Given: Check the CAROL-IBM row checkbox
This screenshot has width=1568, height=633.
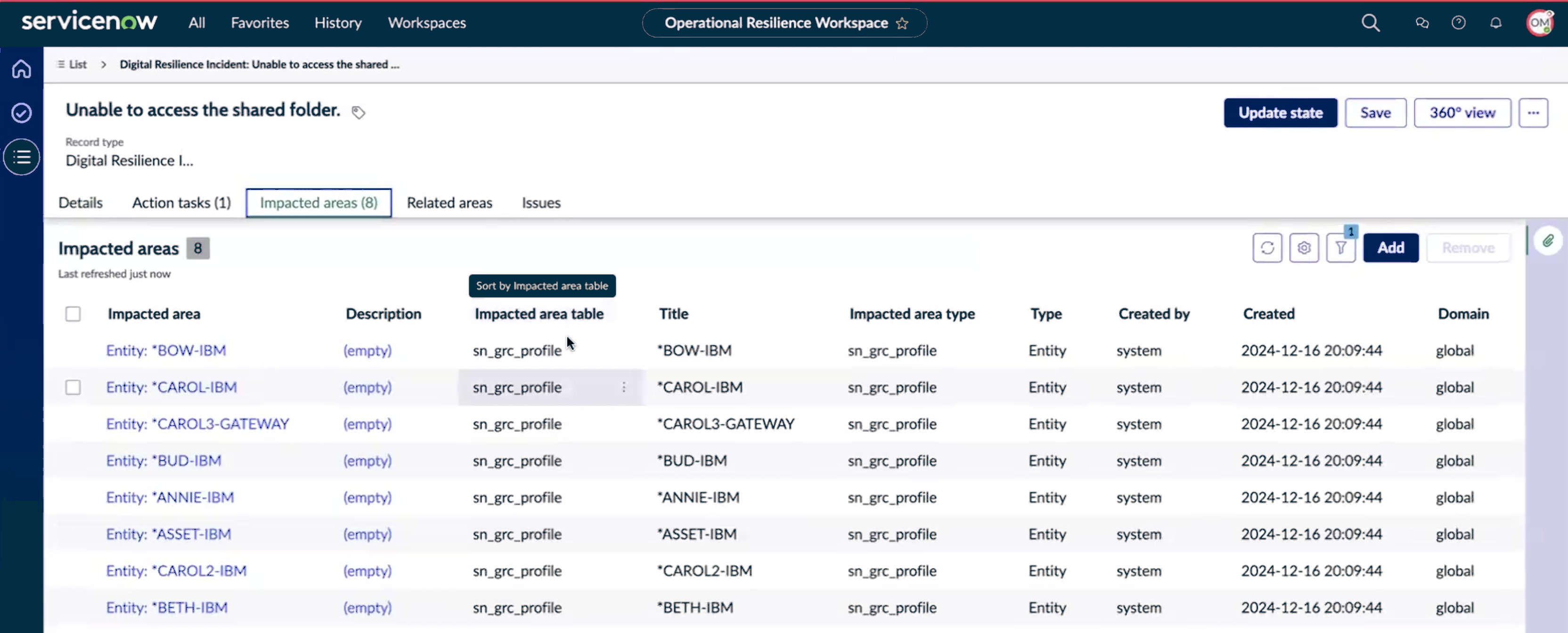Looking at the screenshot, I should [x=73, y=387].
